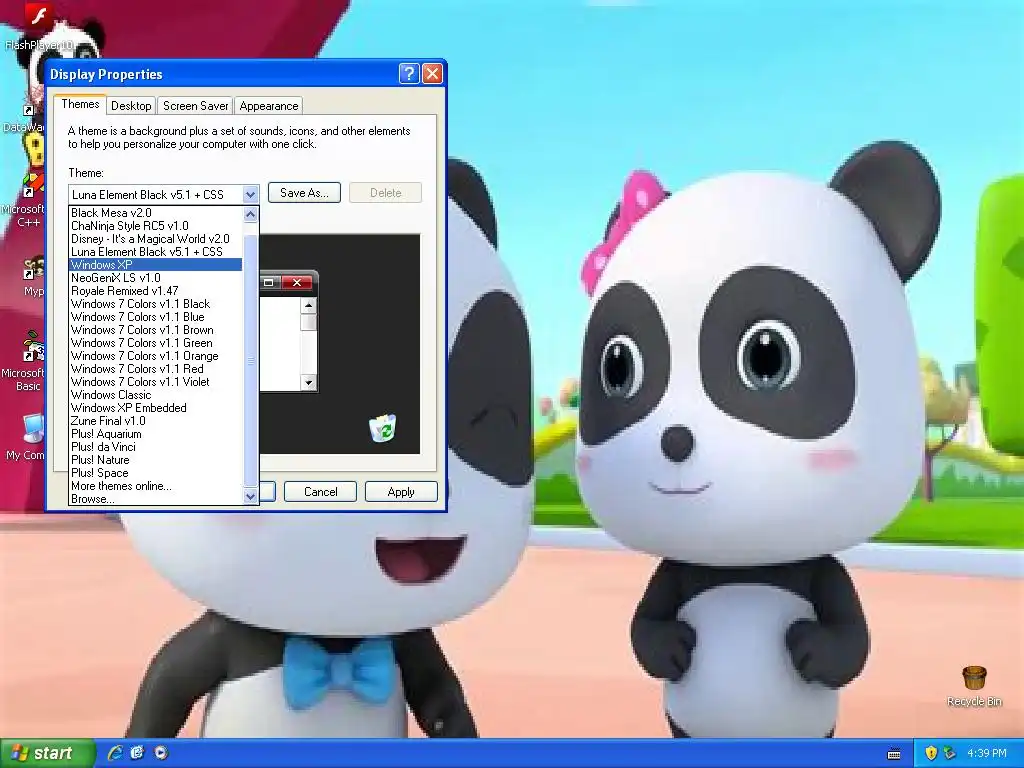The image size is (1024, 768).
Task: Click the Apply button
Action: pyautogui.click(x=401, y=492)
